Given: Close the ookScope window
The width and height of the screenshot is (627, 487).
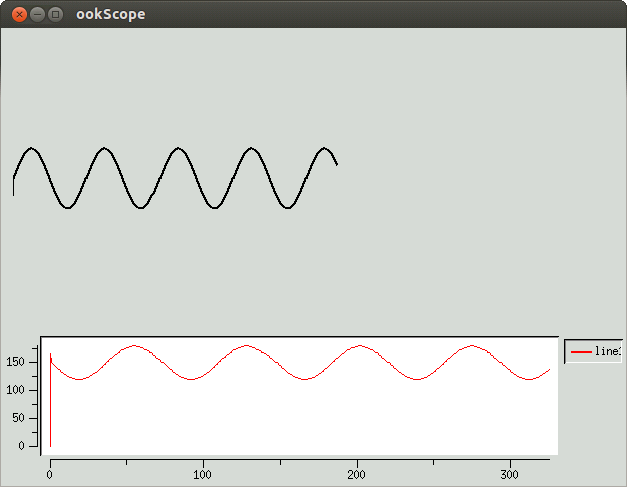Looking at the screenshot, I should tap(19, 15).
